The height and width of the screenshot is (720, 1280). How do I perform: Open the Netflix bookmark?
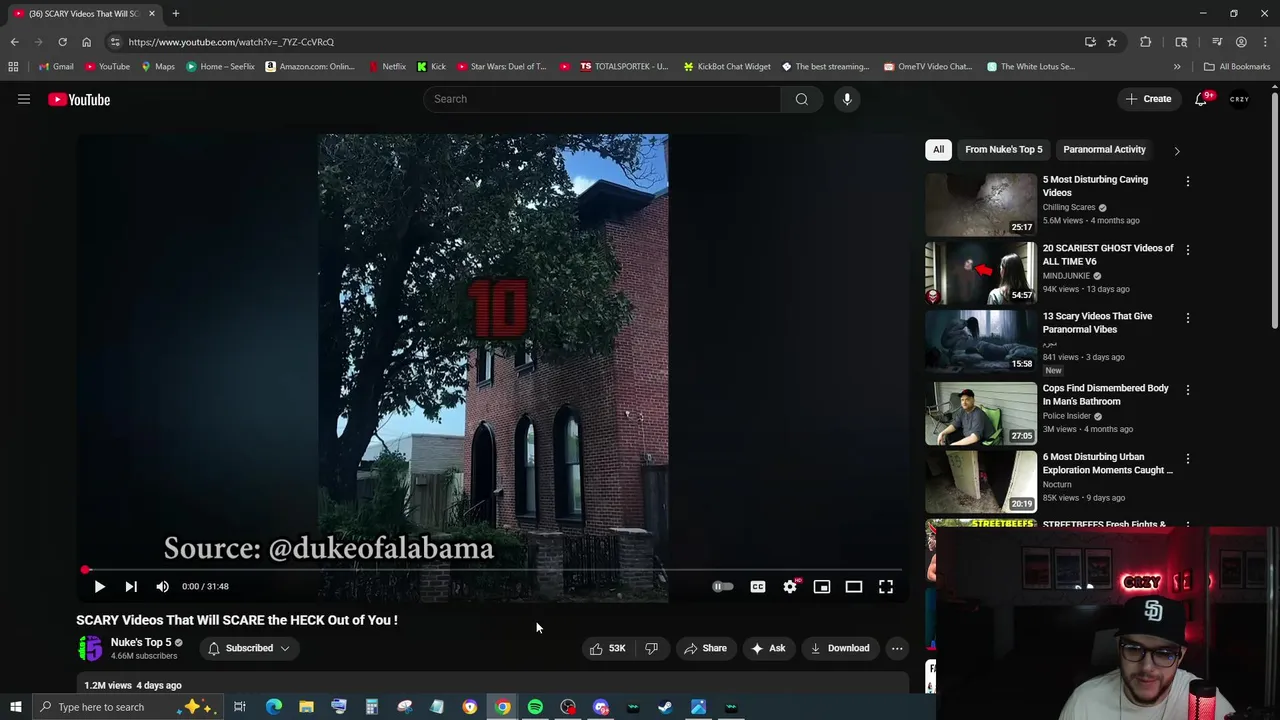(x=386, y=67)
